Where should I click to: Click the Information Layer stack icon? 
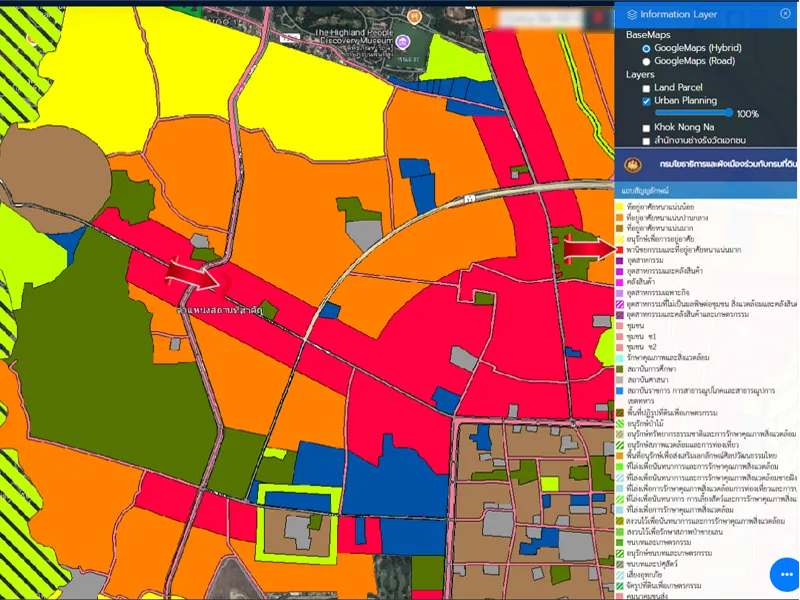tap(631, 14)
